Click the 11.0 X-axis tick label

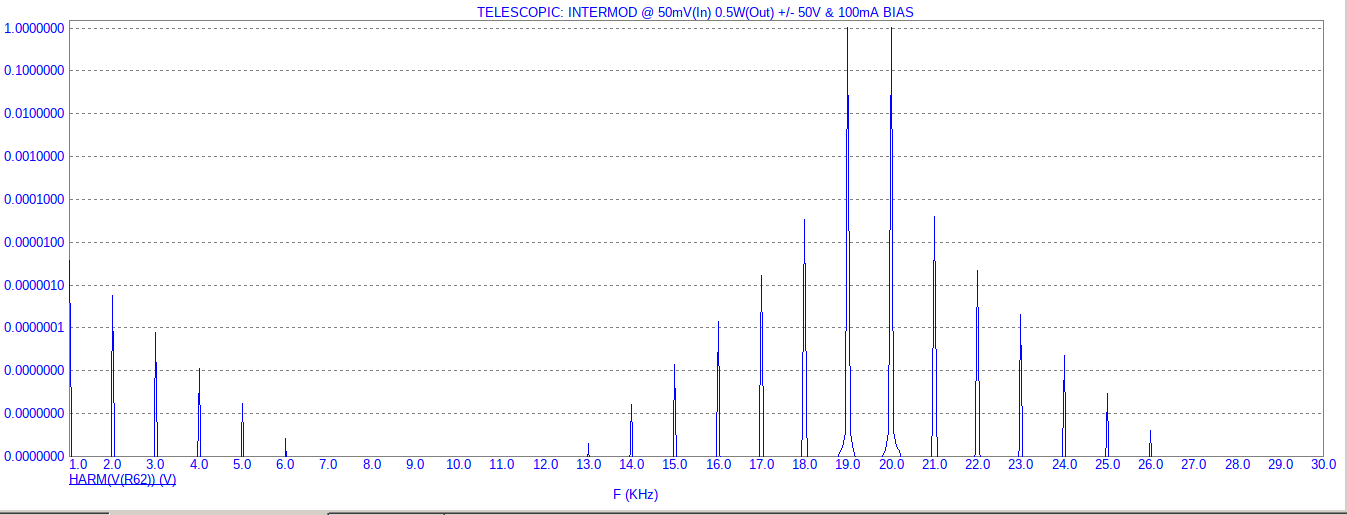502,465
